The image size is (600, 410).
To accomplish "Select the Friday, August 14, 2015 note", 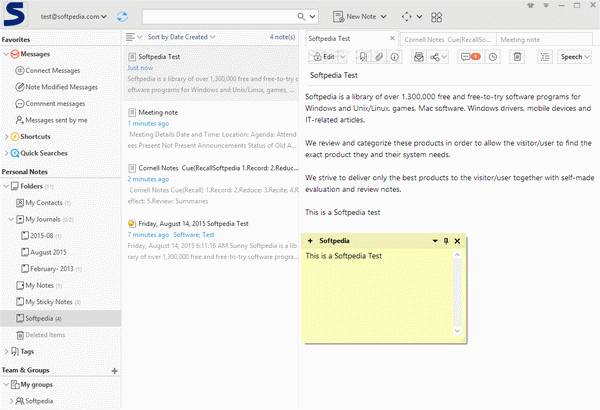I will pos(210,240).
